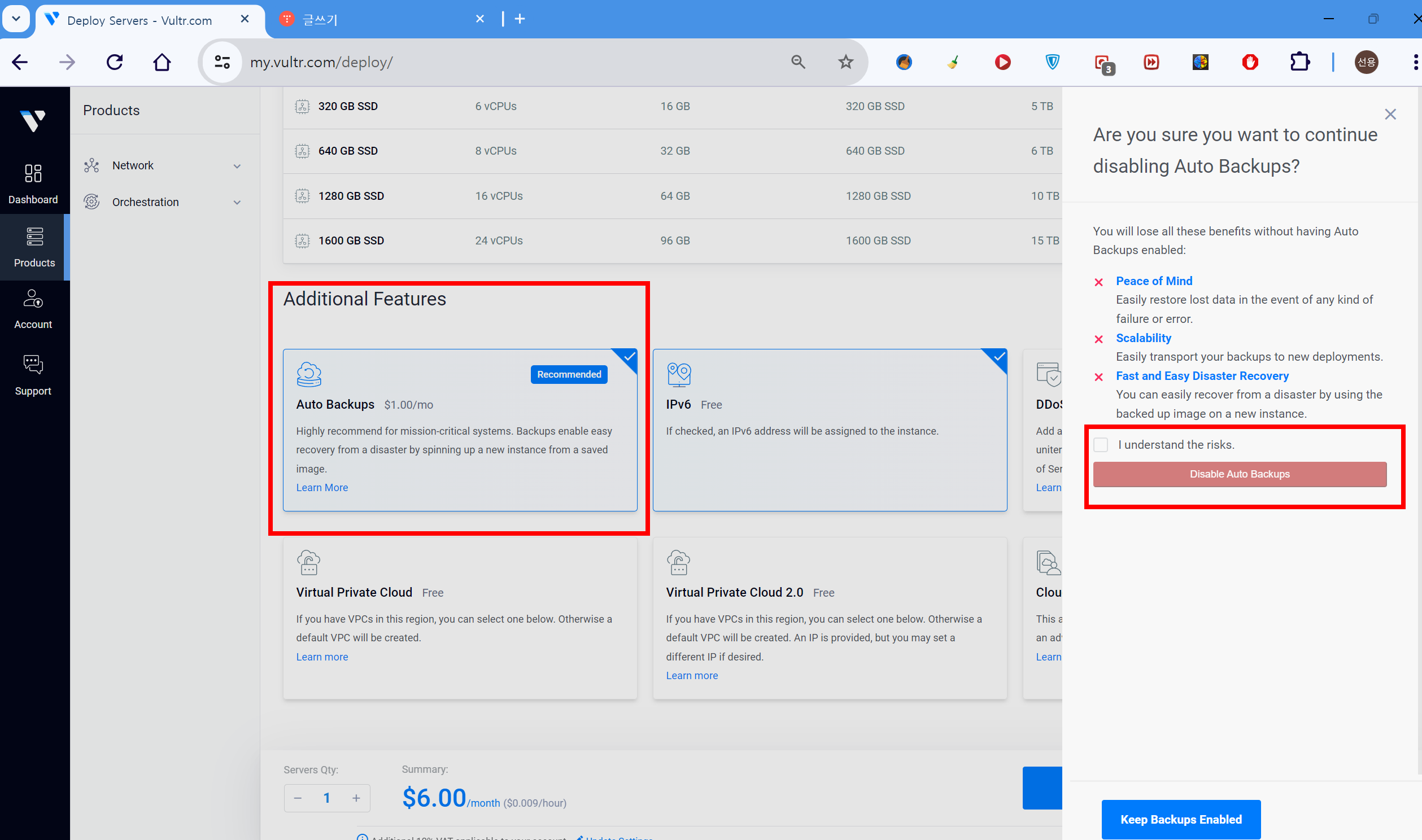Open the Dashboard sidebar section
Screen dimensions: 1422x840
tap(33, 184)
